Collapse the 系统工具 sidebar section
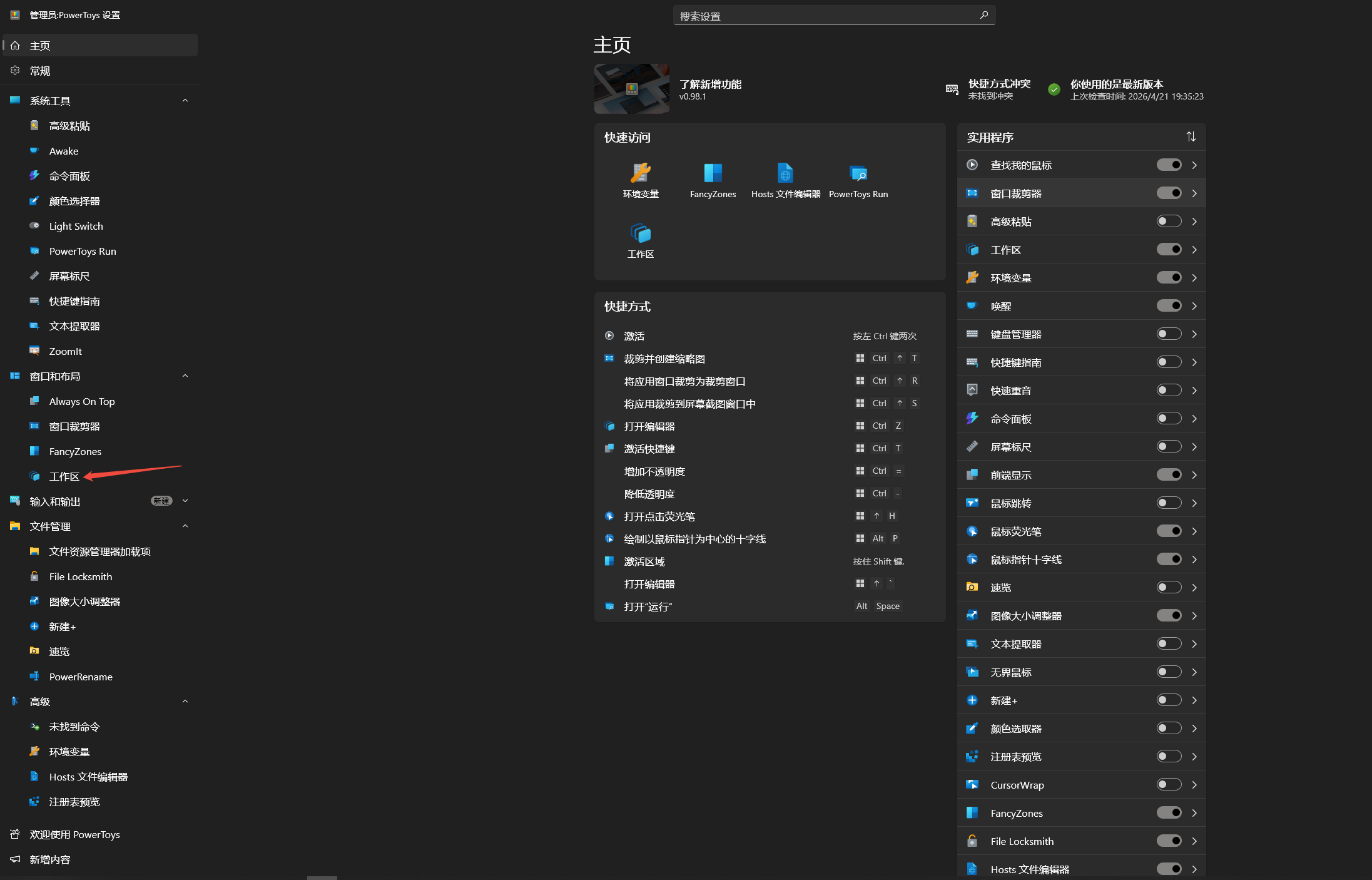 tap(185, 101)
